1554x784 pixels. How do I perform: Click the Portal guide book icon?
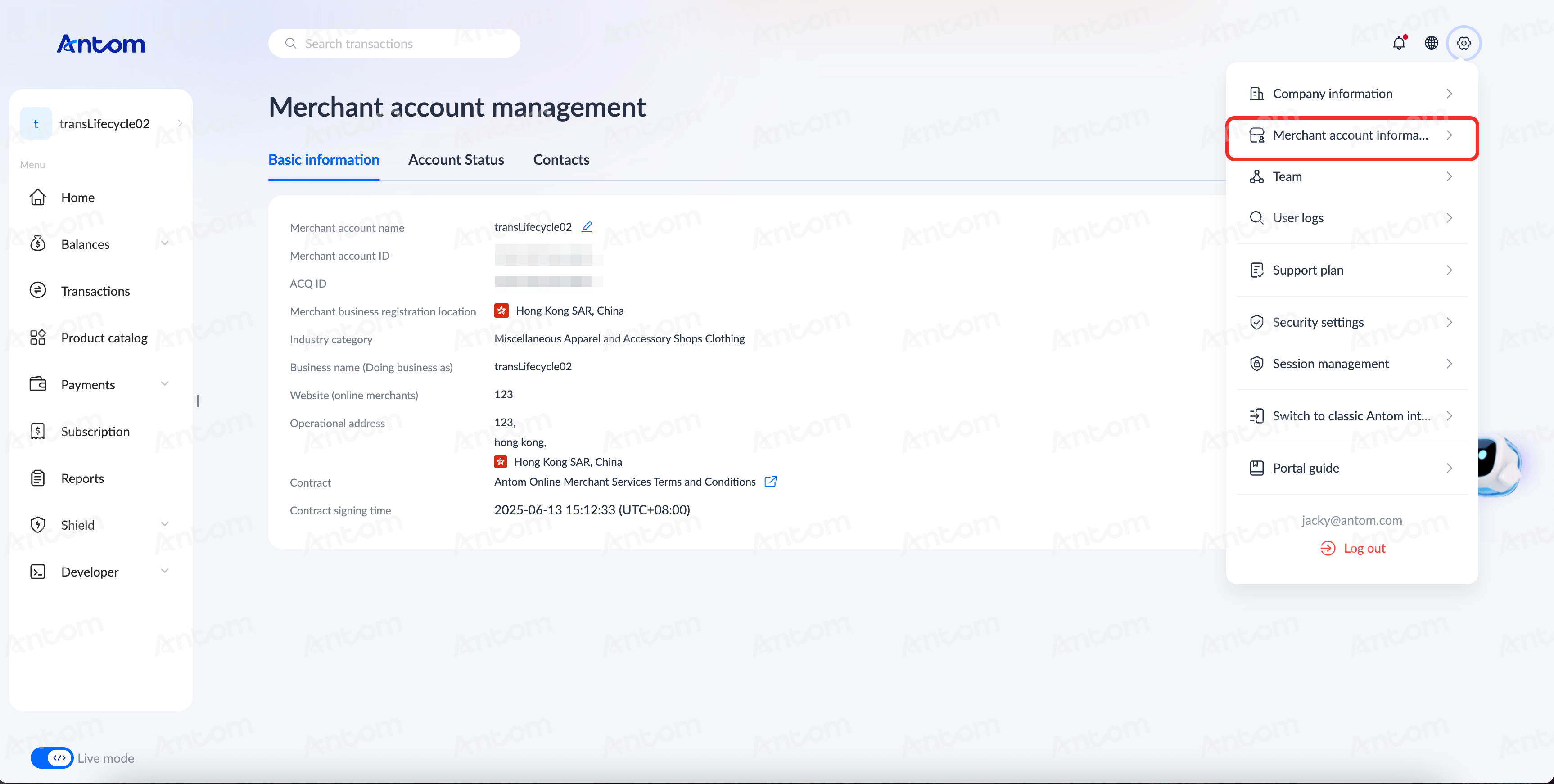click(1256, 468)
